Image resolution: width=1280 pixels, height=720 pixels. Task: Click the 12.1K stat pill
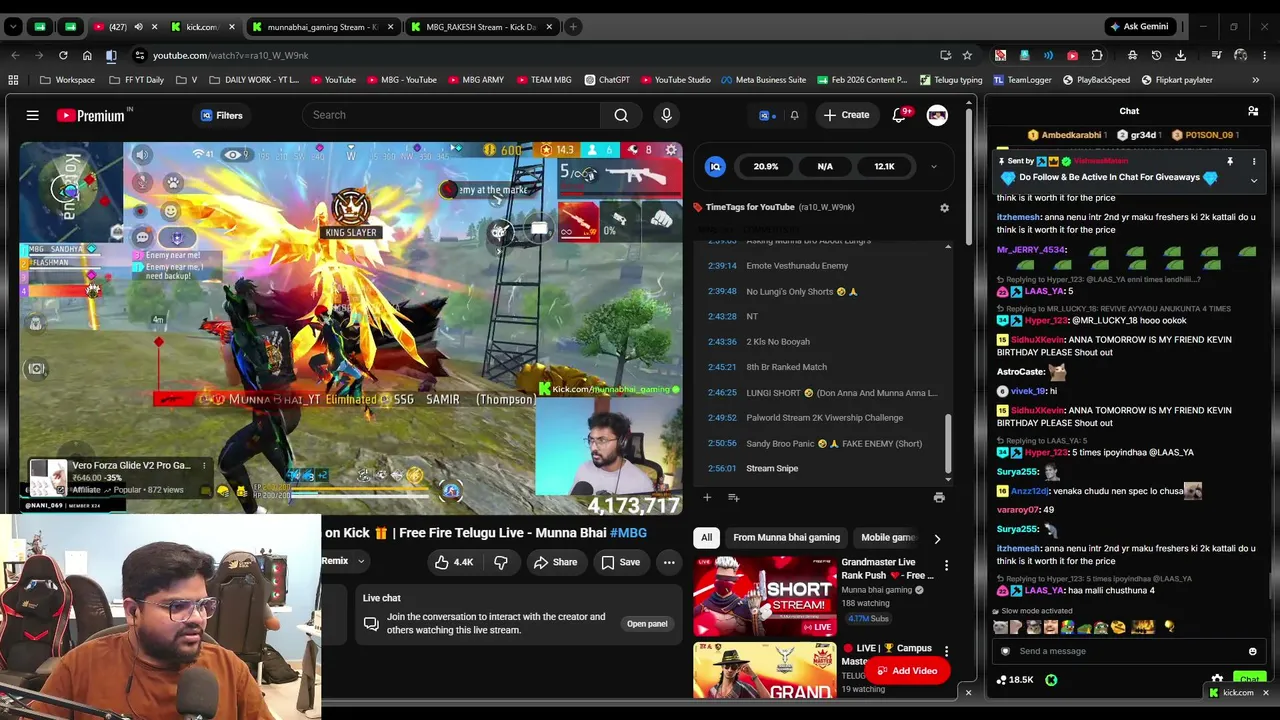tap(884, 167)
